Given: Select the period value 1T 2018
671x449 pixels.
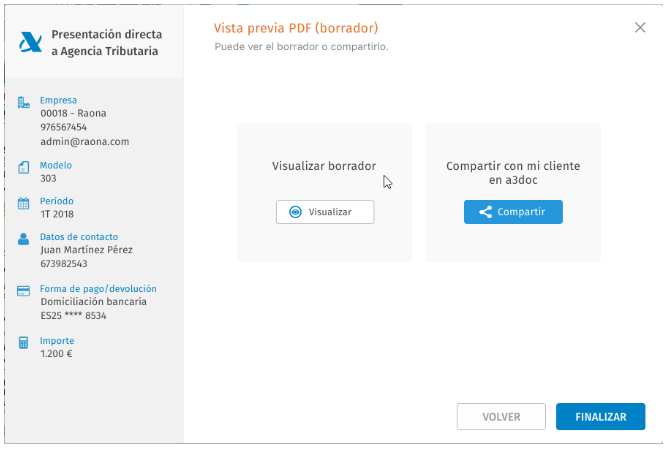Looking at the screenshot, I should point(57,214).
